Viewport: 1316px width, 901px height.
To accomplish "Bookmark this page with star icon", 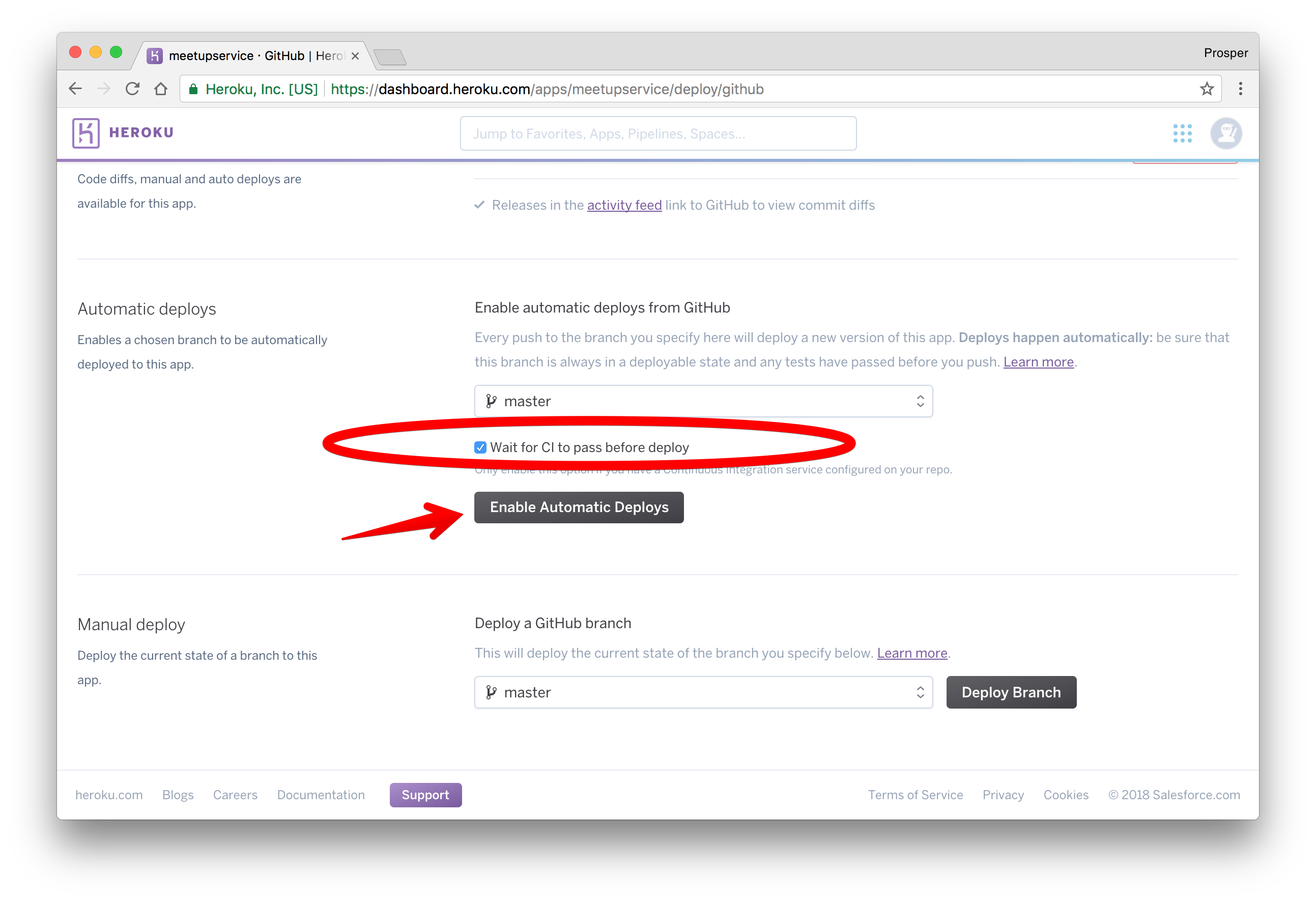I will click(1207, 89).
